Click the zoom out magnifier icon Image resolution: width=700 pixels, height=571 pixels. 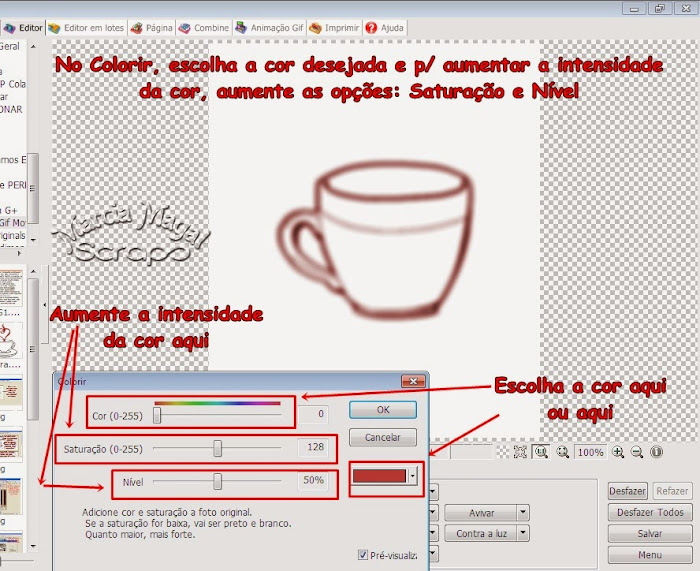pos(637,452)
